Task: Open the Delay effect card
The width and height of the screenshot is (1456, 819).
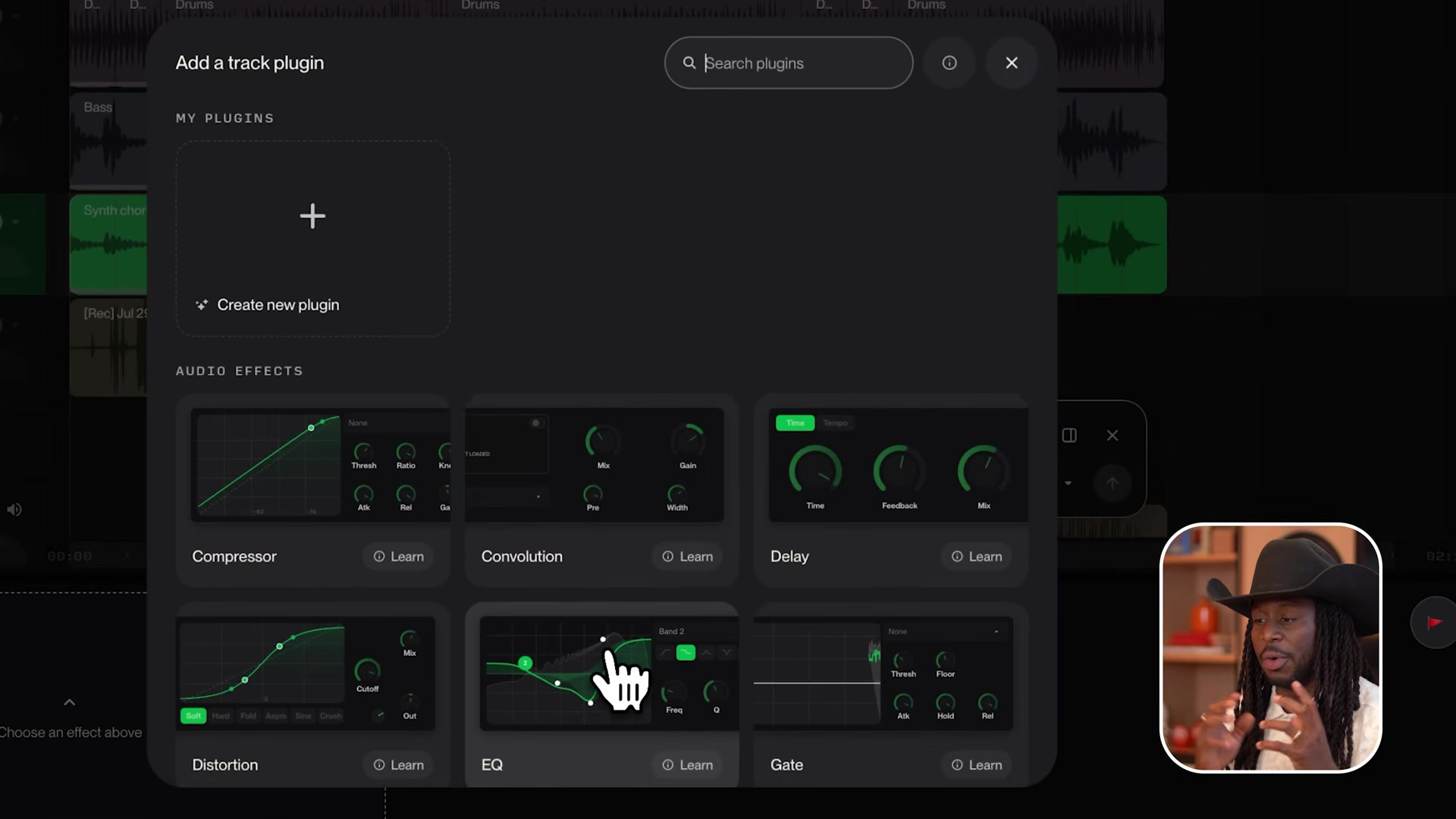Action: pos(891,490)
